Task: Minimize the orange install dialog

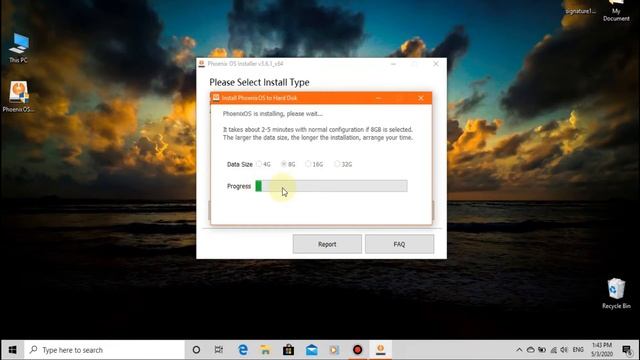Action: point(378,98)
